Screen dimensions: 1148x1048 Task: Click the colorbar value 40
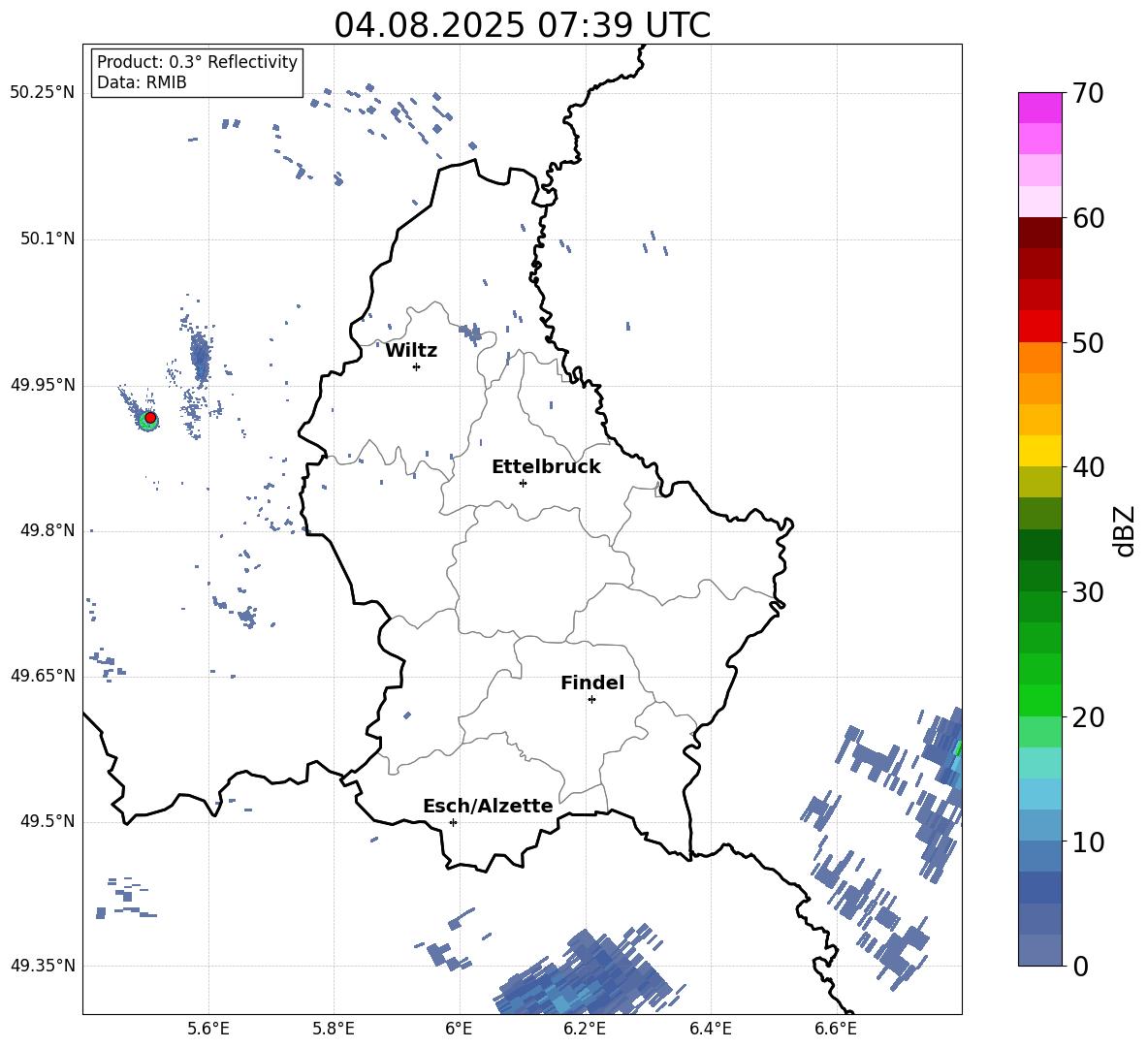pos(1088,467)
